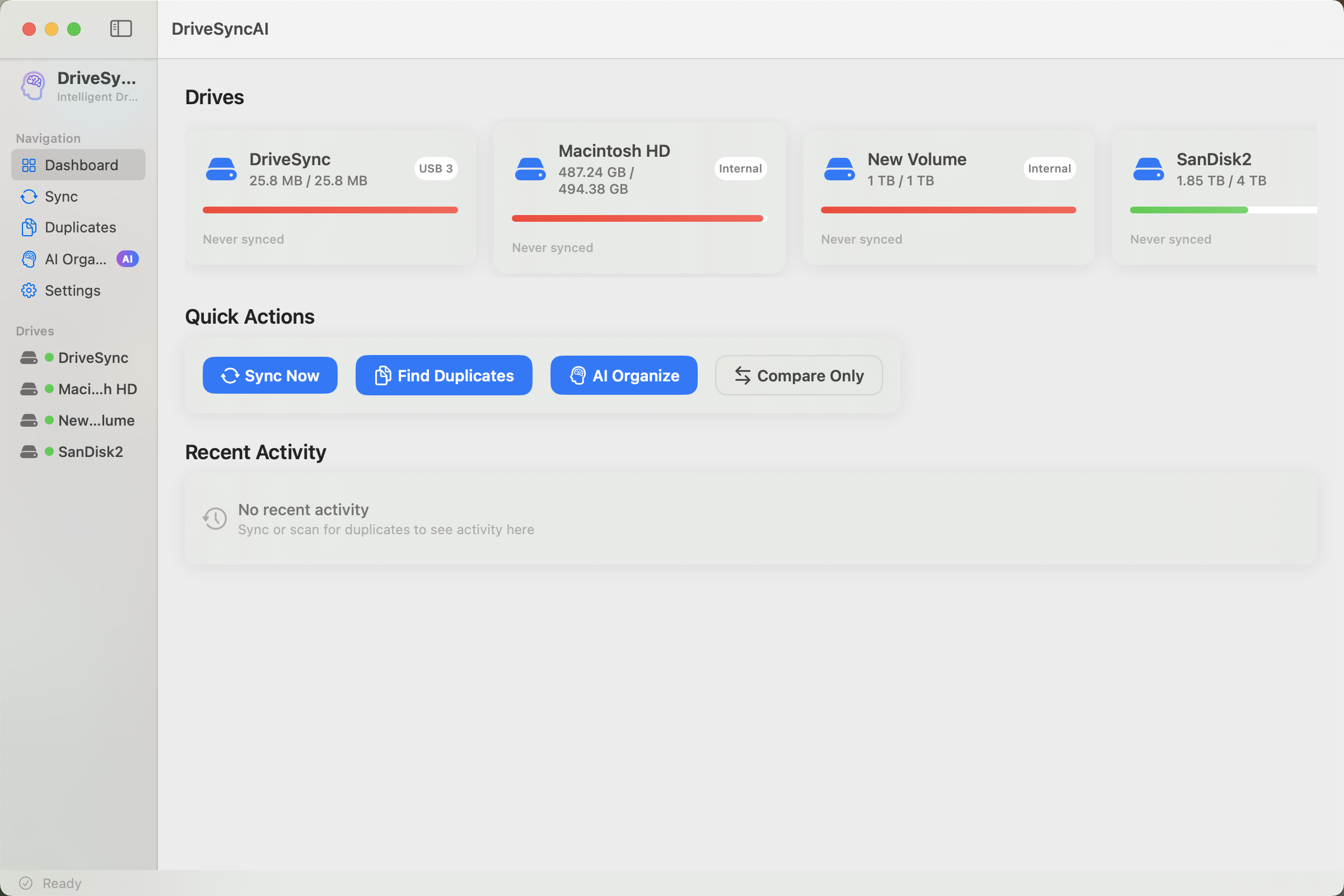1344x896 pixels.
Task: Open Settings via the gear icon
Action: click(x=30, y=290)
